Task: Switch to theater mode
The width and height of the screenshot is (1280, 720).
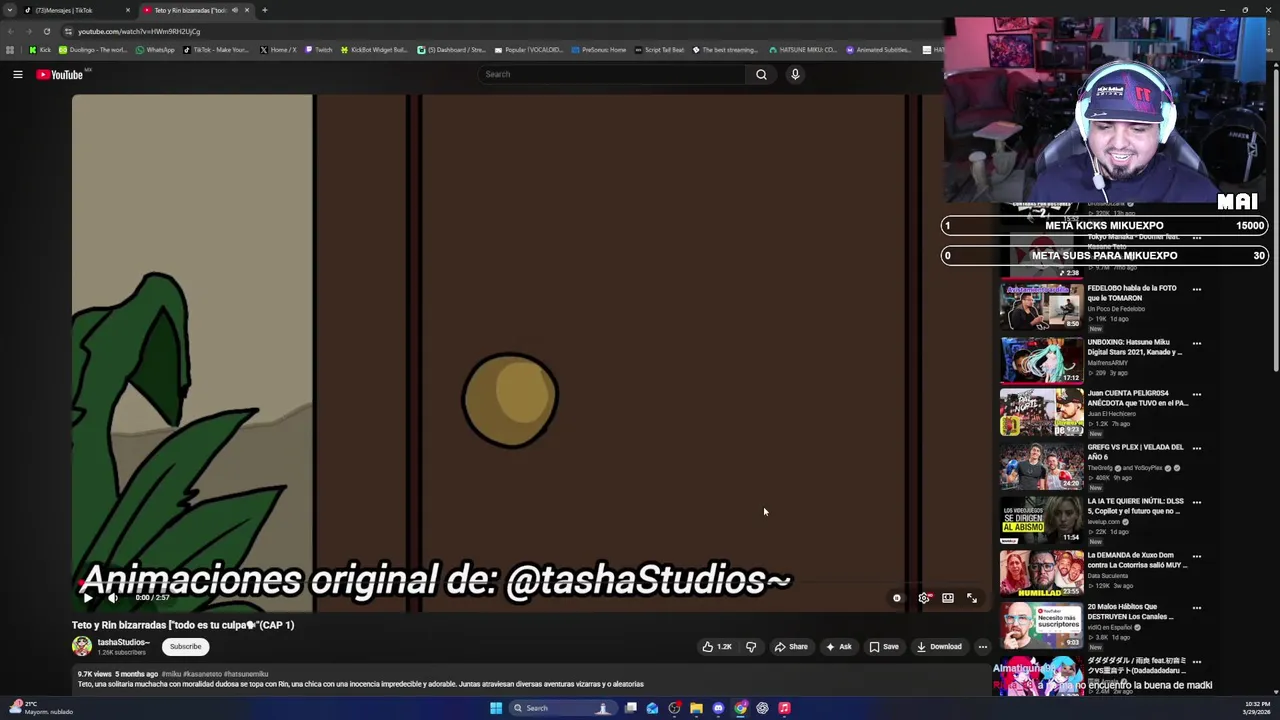Action: (x=948, y=598)
